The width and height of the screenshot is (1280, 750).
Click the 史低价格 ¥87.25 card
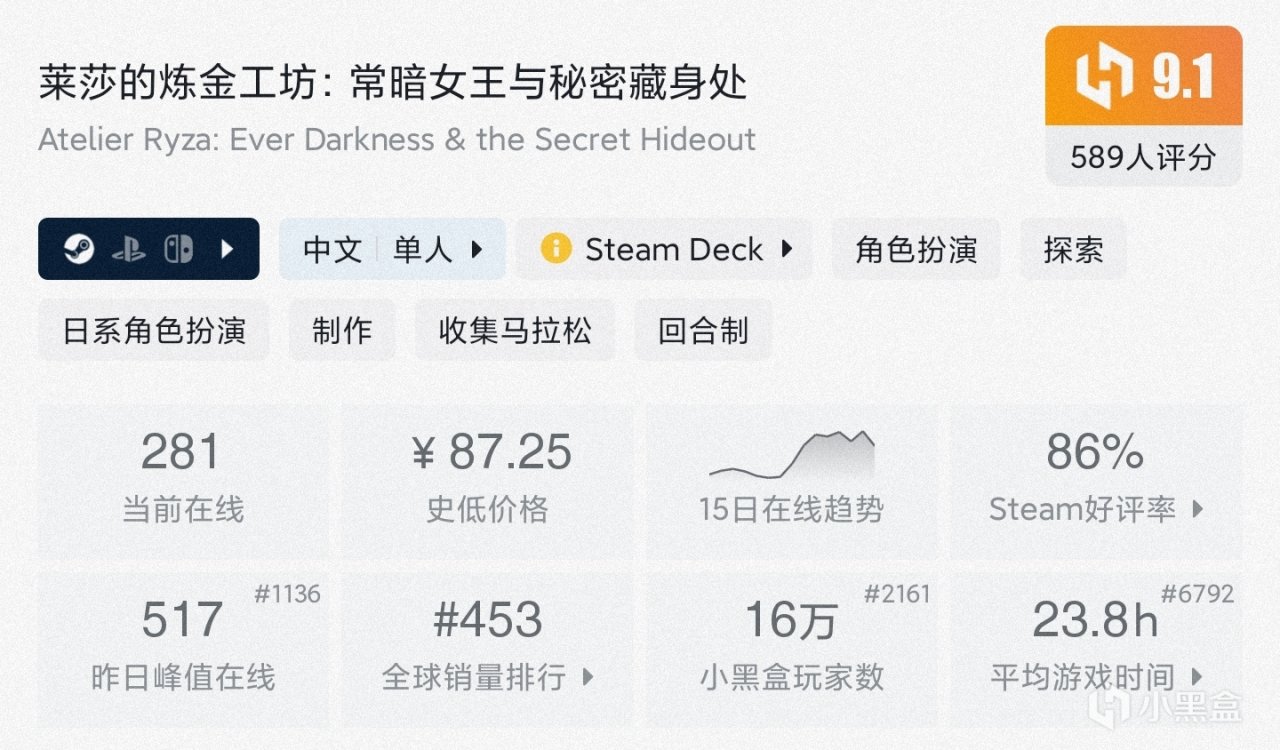coord(488,478)
